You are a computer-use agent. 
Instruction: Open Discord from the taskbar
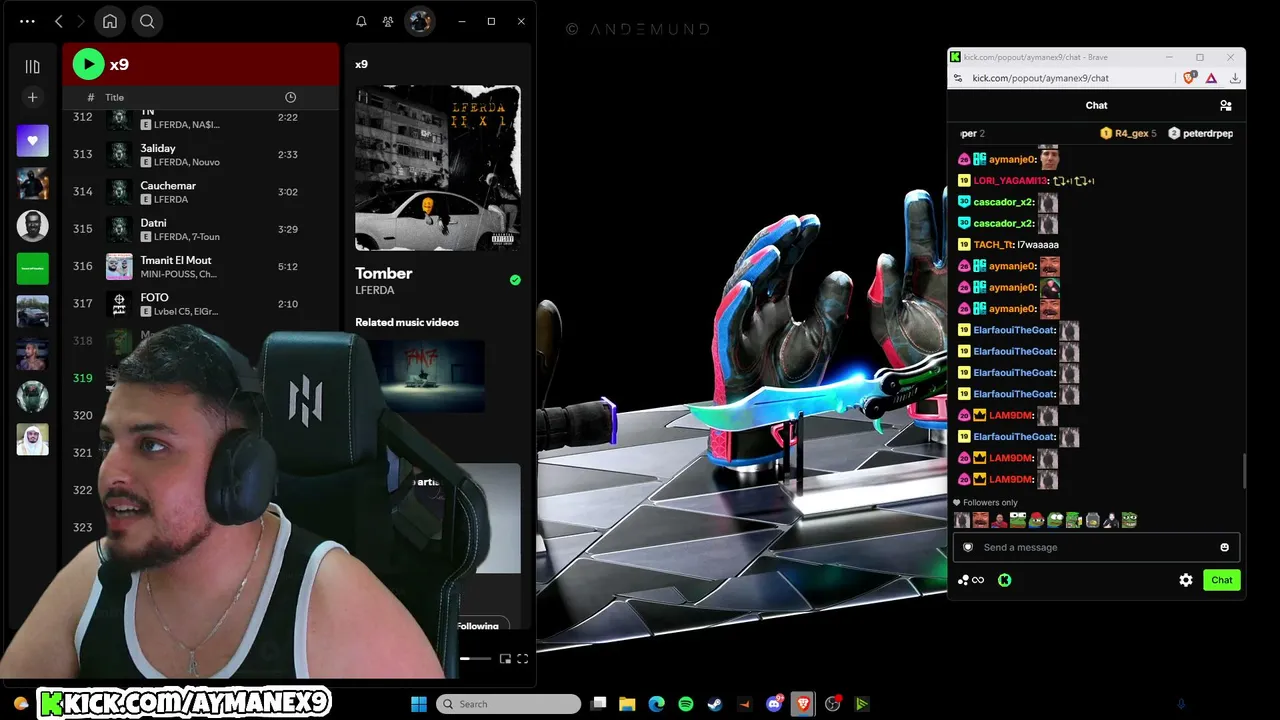click(x=774, y=704)
